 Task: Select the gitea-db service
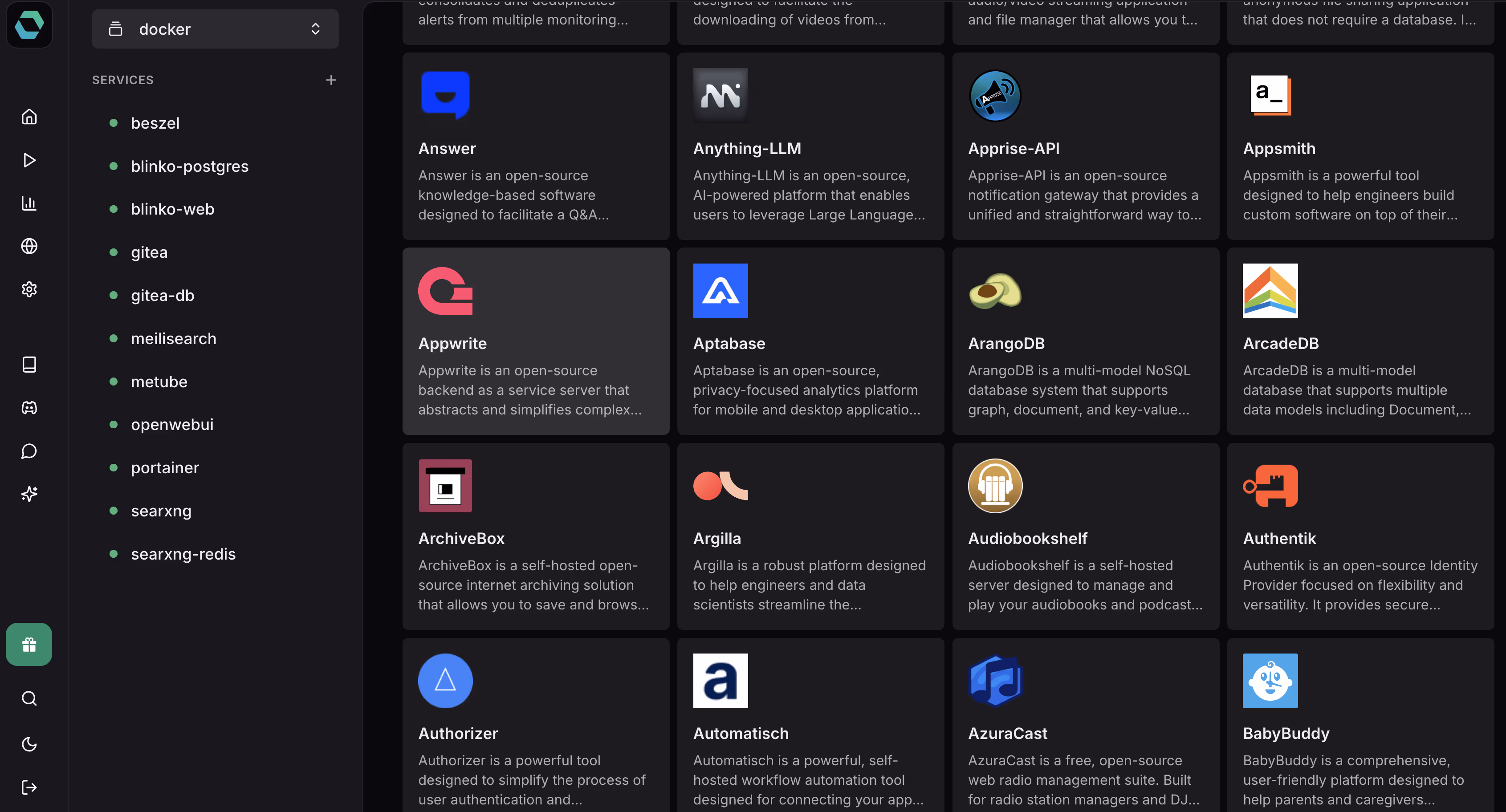[163, 296]
